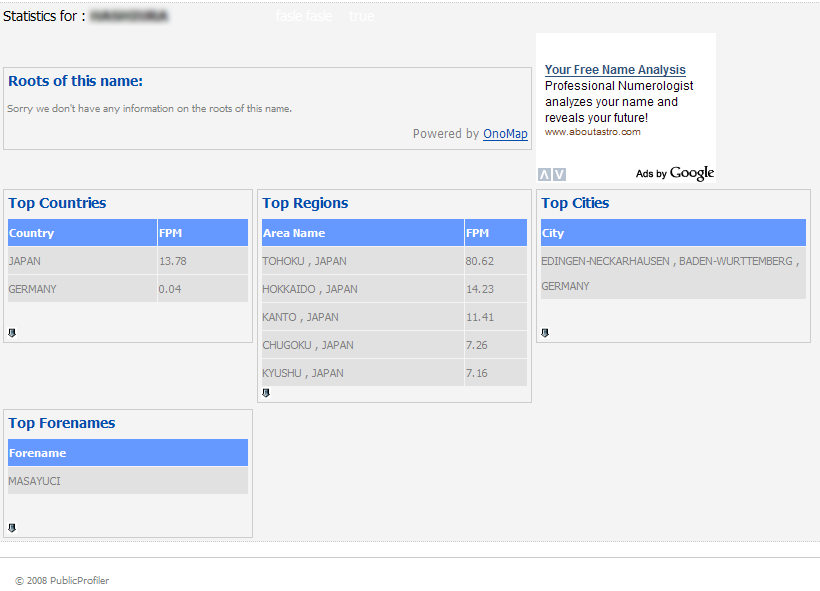Click the Ads by Google label
This screenshot has height=591, width=820.
[x=675, y=174]
